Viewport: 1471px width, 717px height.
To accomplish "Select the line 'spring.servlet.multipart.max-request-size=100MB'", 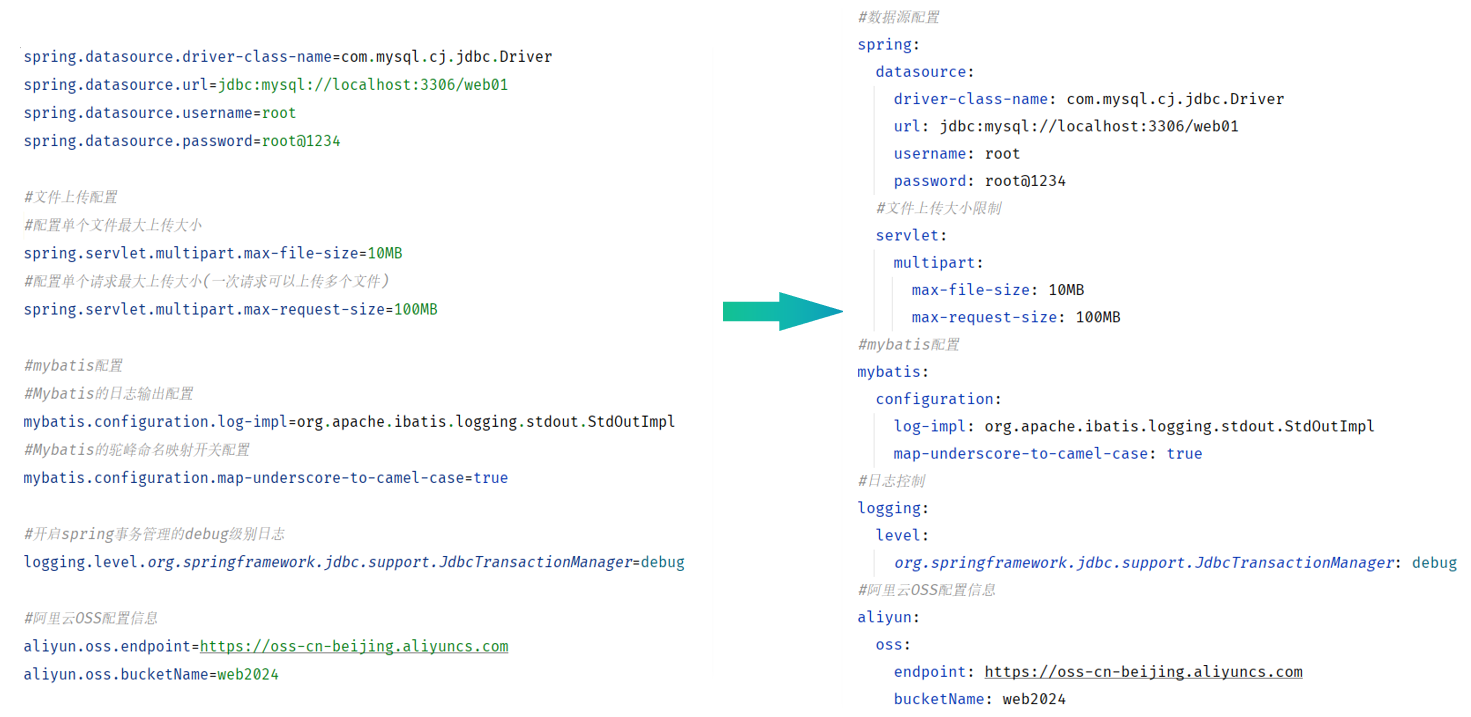I will [231, 309].
